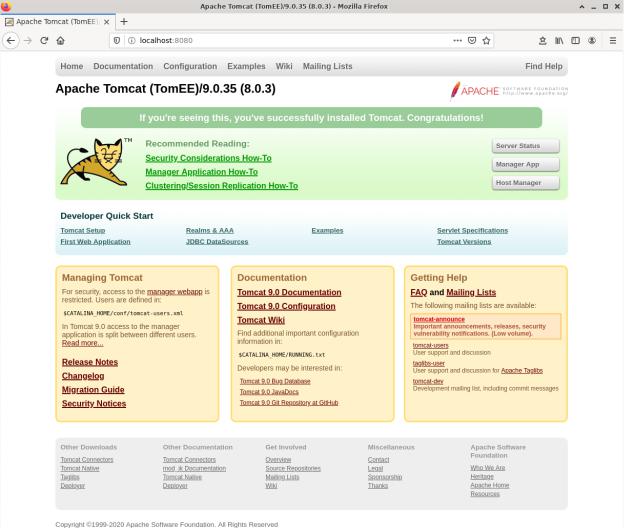Open Who We Are footer link
624x528 pixels.
(x=488, y=468)
